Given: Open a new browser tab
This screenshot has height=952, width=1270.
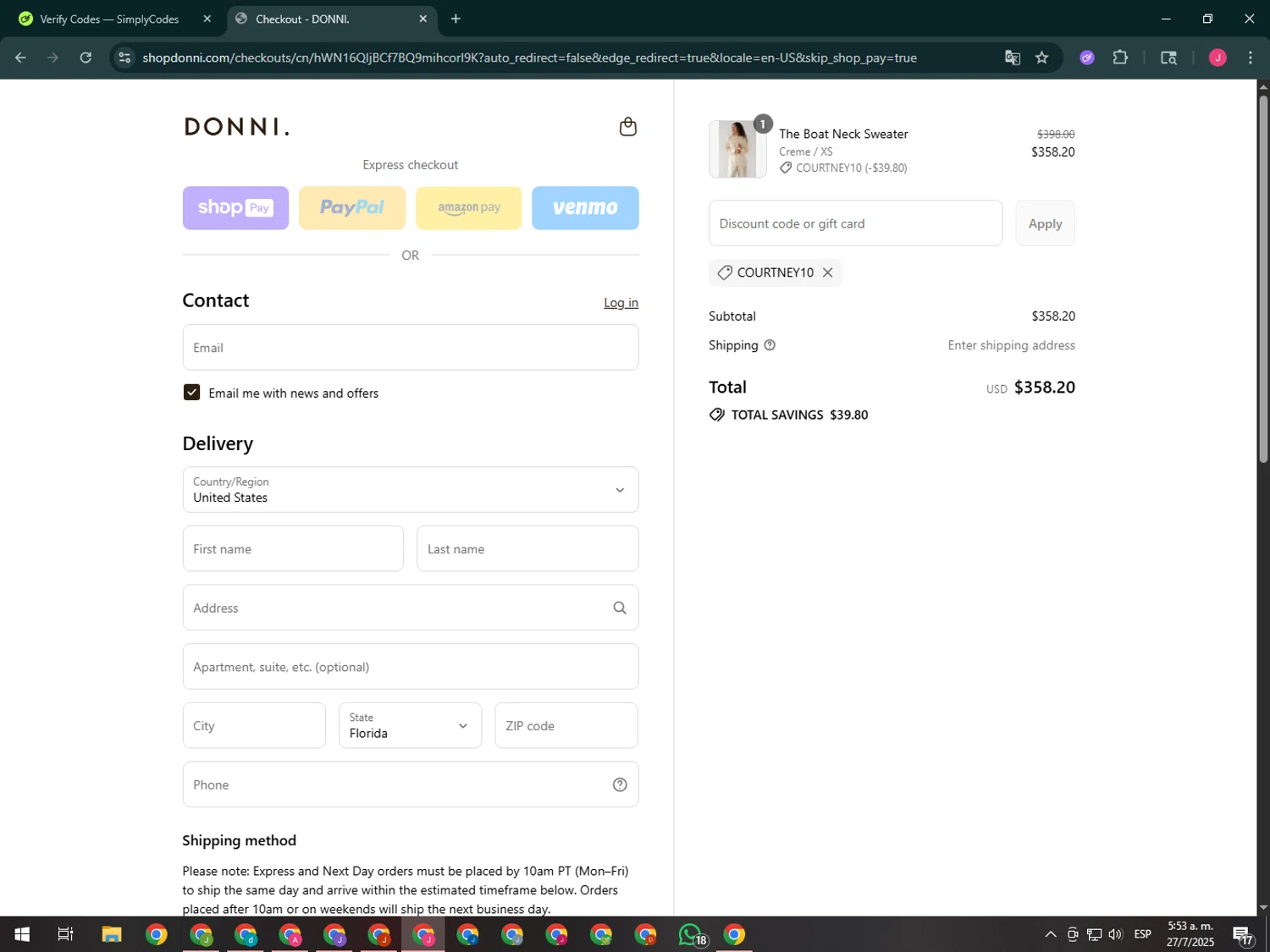Looking at the screenshot, I should coord(456,19).
